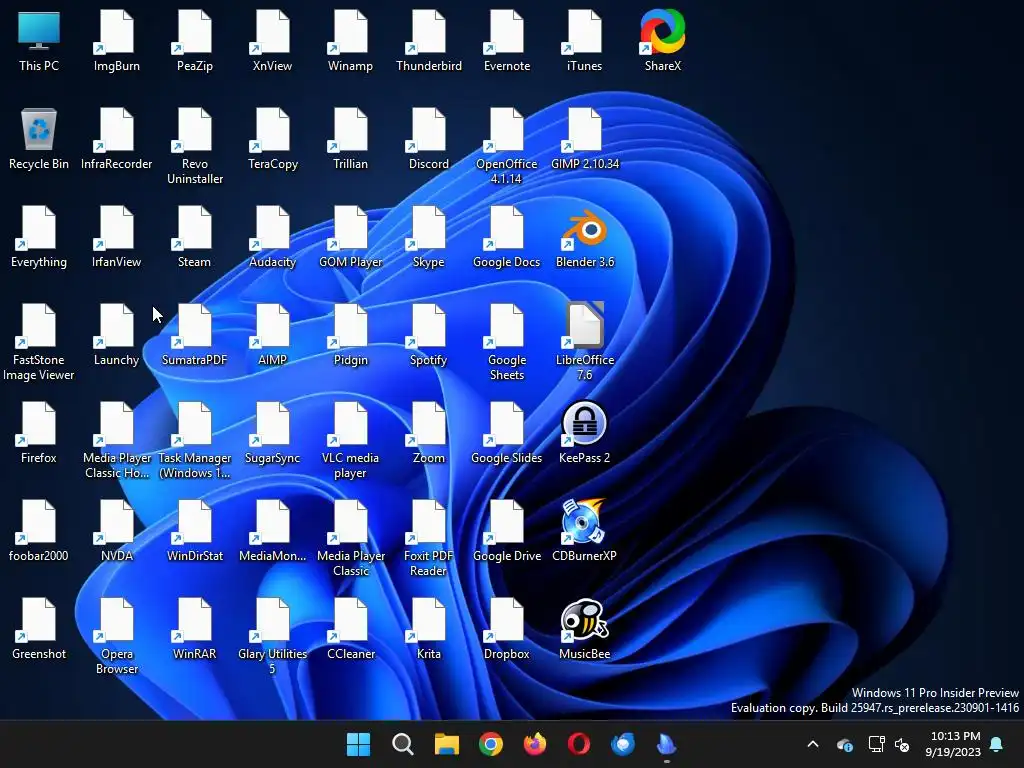Select the Zoom shortcut

[x=428, y=432]
